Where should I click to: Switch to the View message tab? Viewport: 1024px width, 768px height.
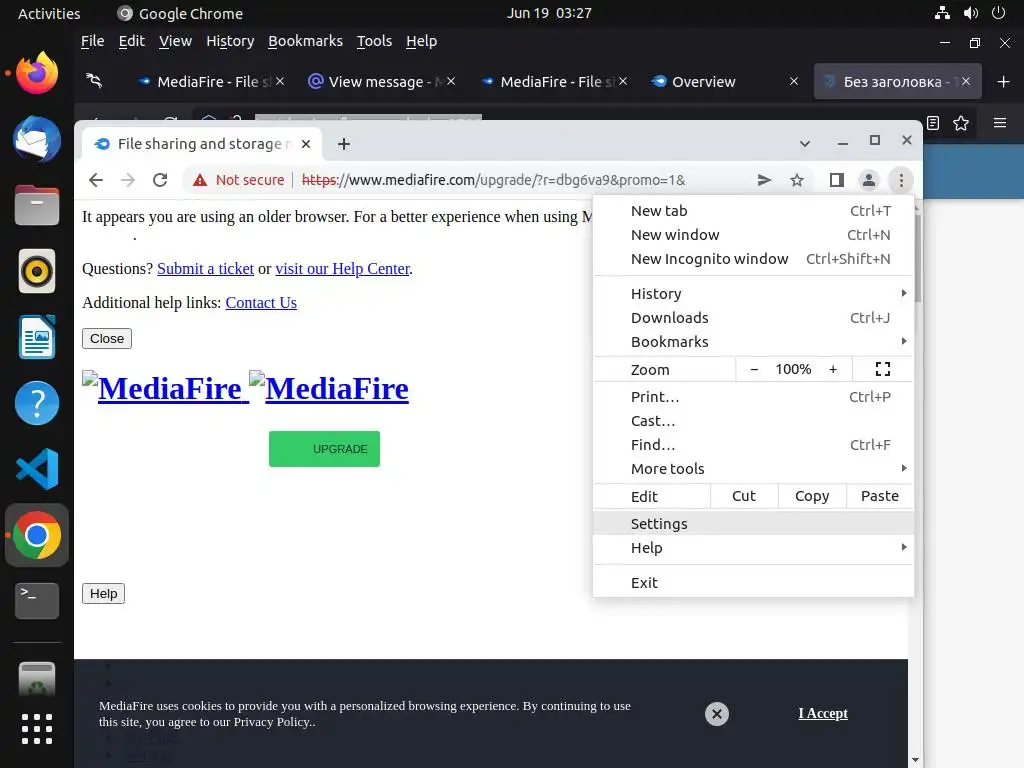381,82
